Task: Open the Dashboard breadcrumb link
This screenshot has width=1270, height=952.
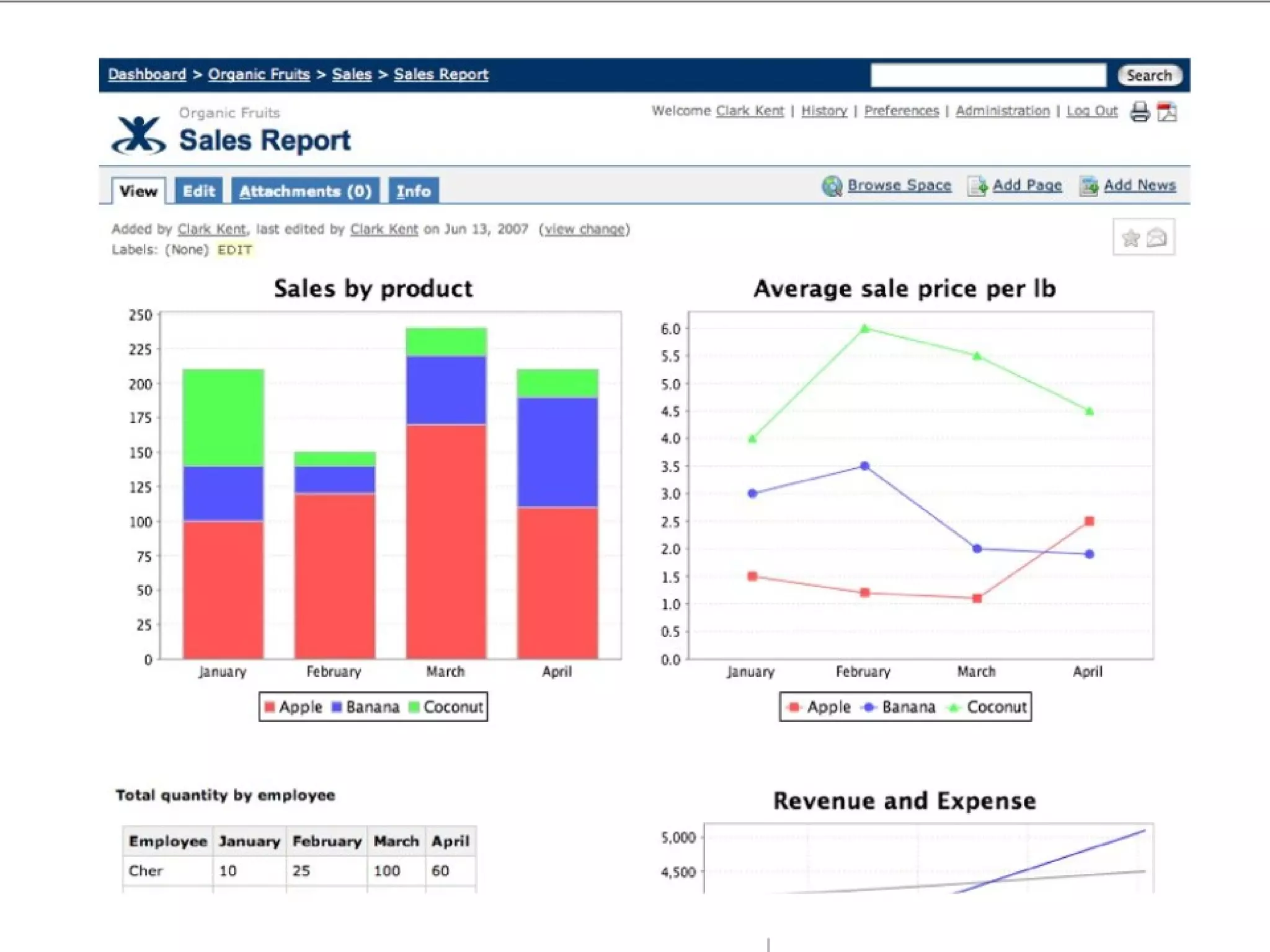Action: coord(147,74)
